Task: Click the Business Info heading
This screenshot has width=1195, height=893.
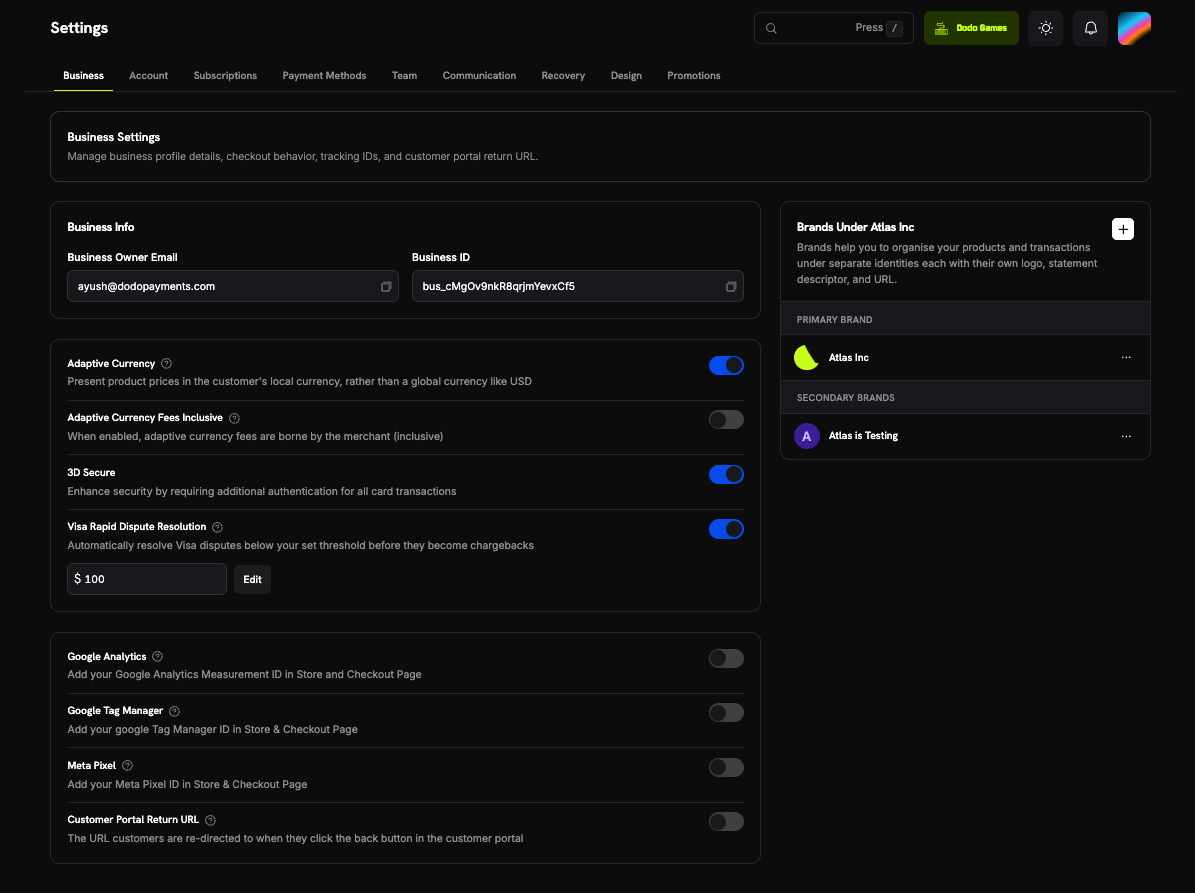Action: pos(101,227)
